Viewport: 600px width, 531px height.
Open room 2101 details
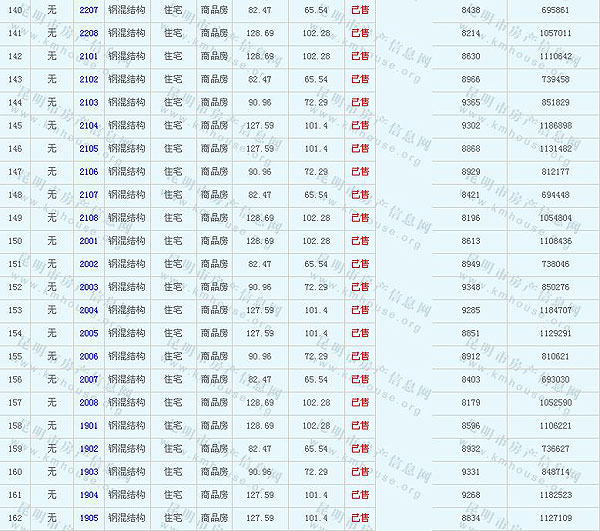pyautogui.click(x=89, y=56)
